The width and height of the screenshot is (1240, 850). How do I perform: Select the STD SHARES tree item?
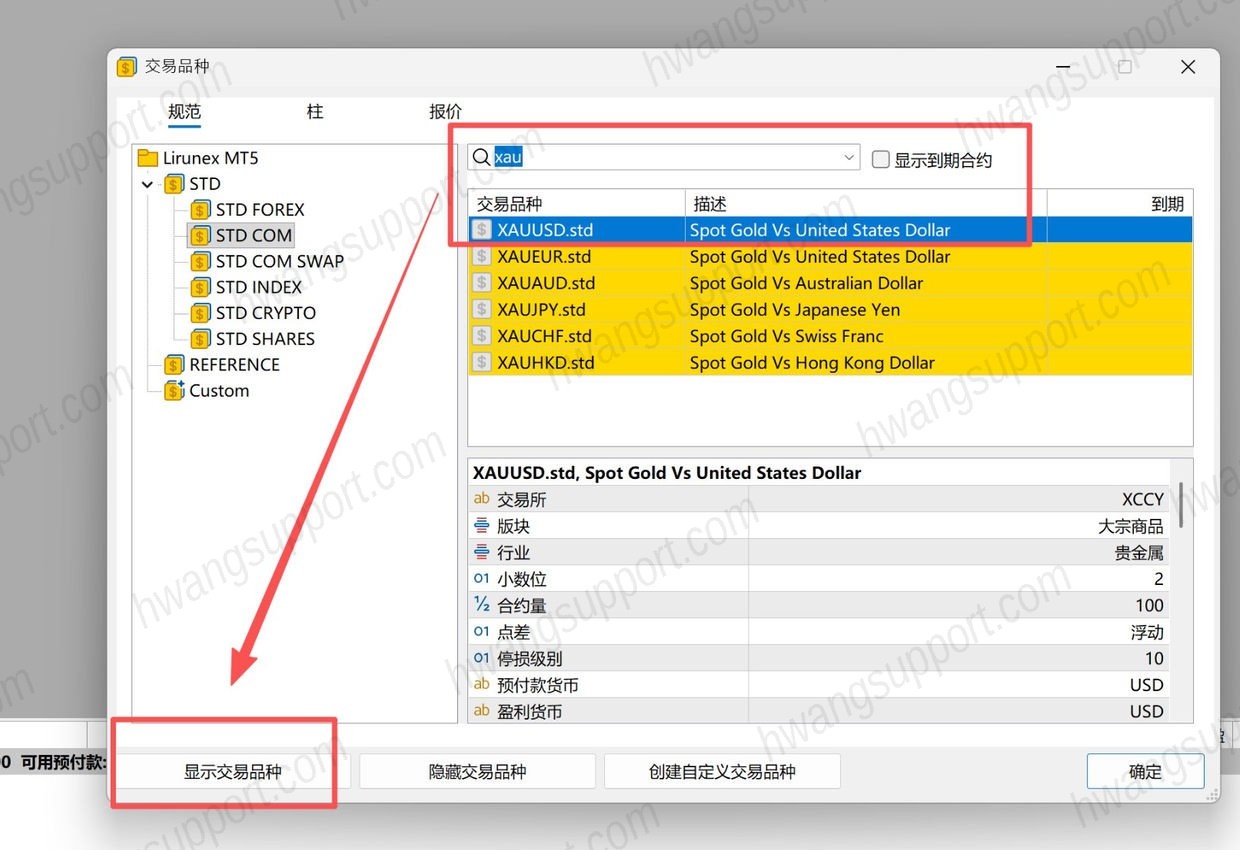tap(265, 339)
